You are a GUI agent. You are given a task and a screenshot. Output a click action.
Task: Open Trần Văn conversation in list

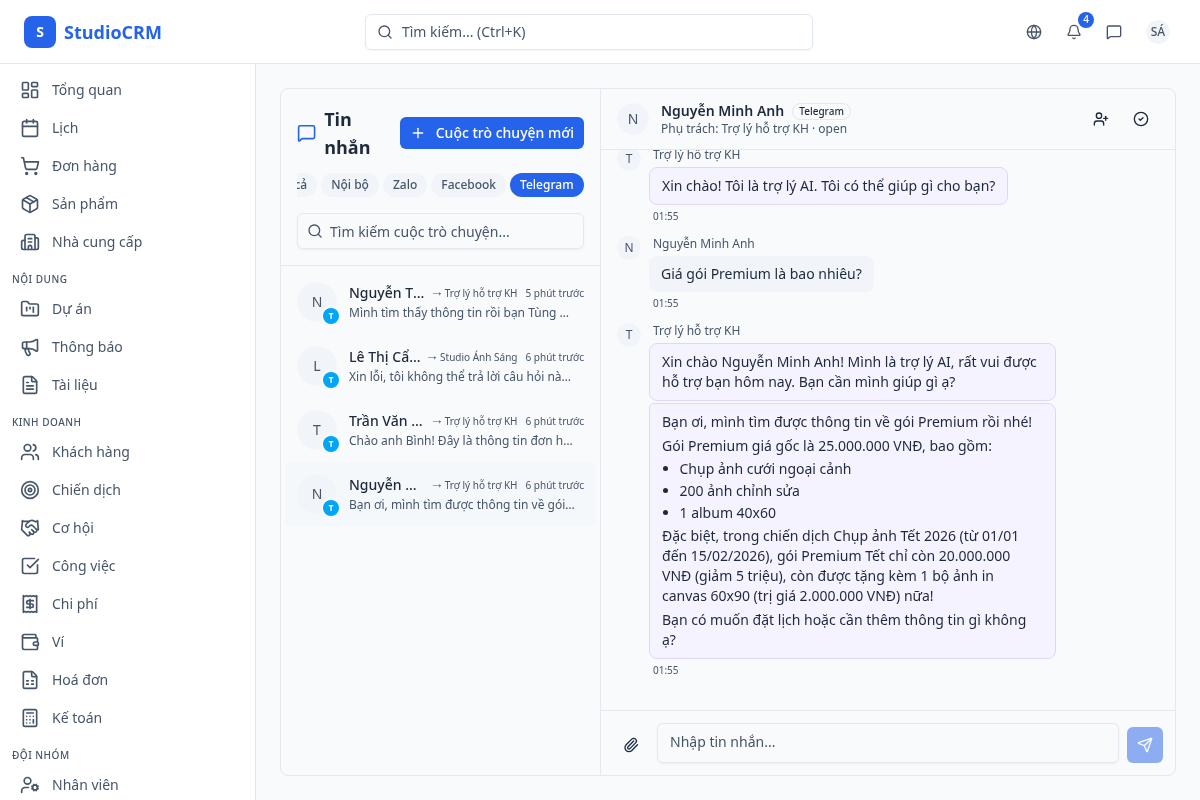pyautogui.click(x=440, y=430)
